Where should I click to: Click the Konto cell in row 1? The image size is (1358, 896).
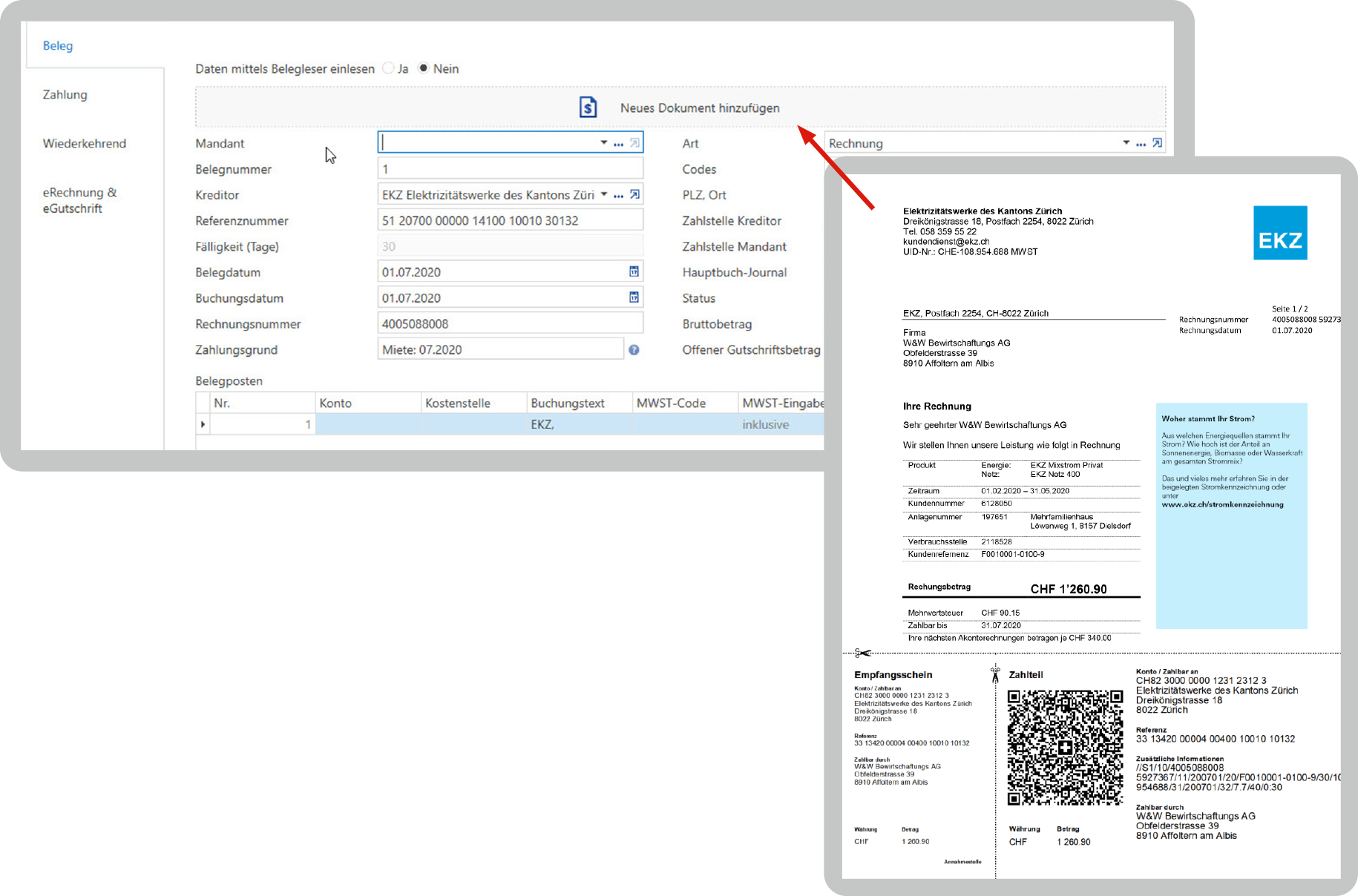(x=368, y=424)
